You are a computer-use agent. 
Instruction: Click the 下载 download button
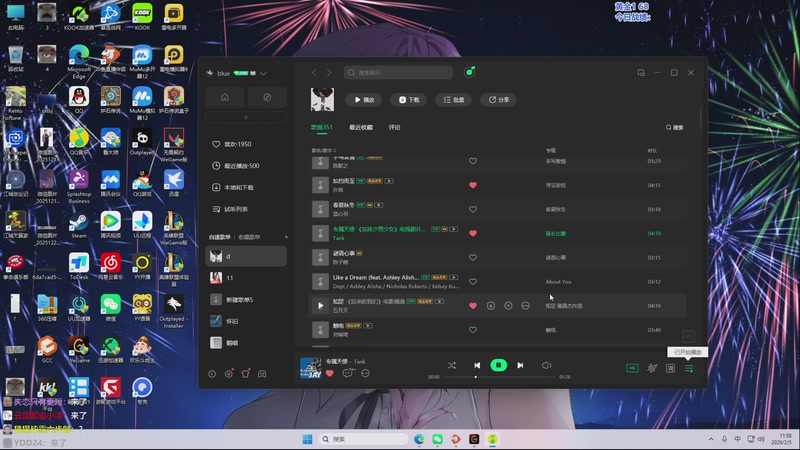click(x=409, y=100)
